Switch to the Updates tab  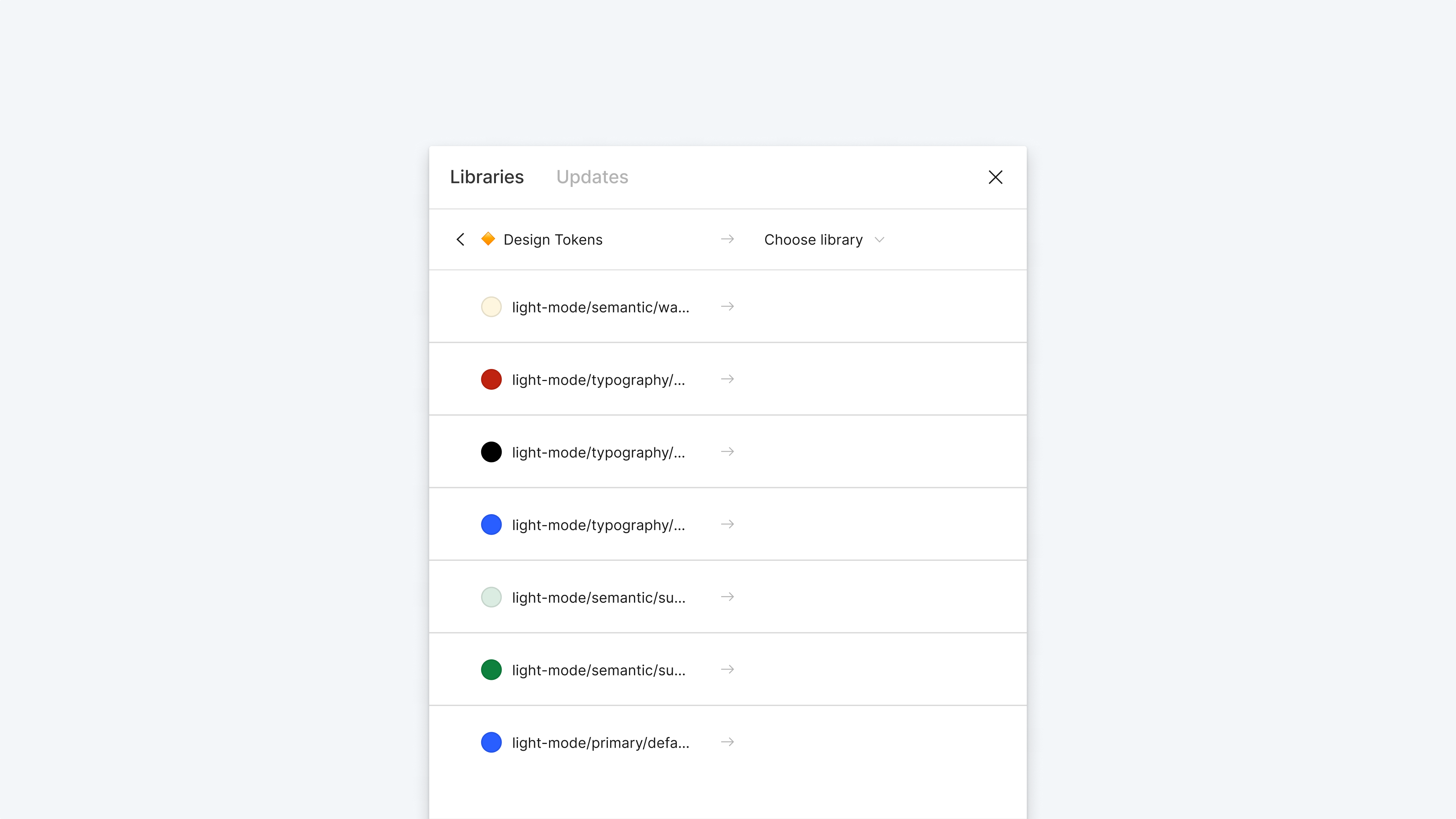tap(592, 177)
